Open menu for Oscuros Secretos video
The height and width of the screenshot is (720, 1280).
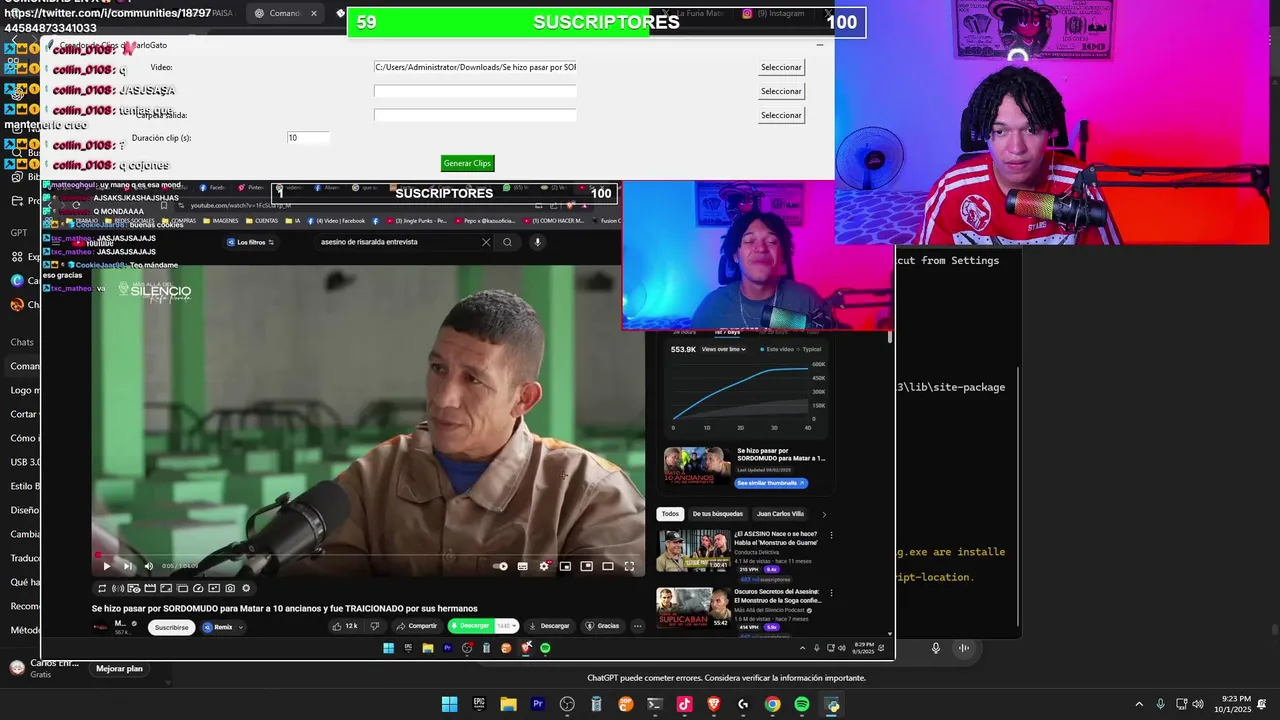tap(831, 593)
